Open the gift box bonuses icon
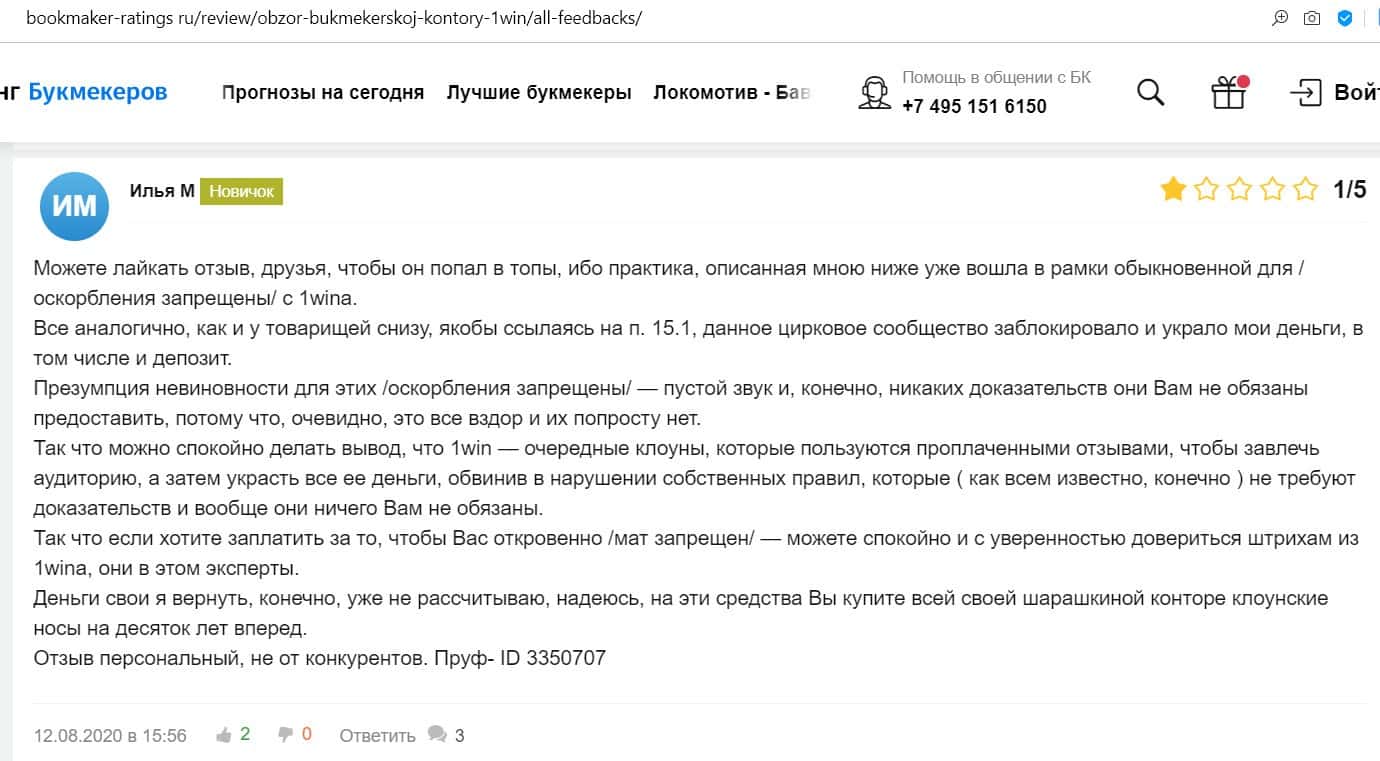1380x761 pixels. [x=1229, y=92]
